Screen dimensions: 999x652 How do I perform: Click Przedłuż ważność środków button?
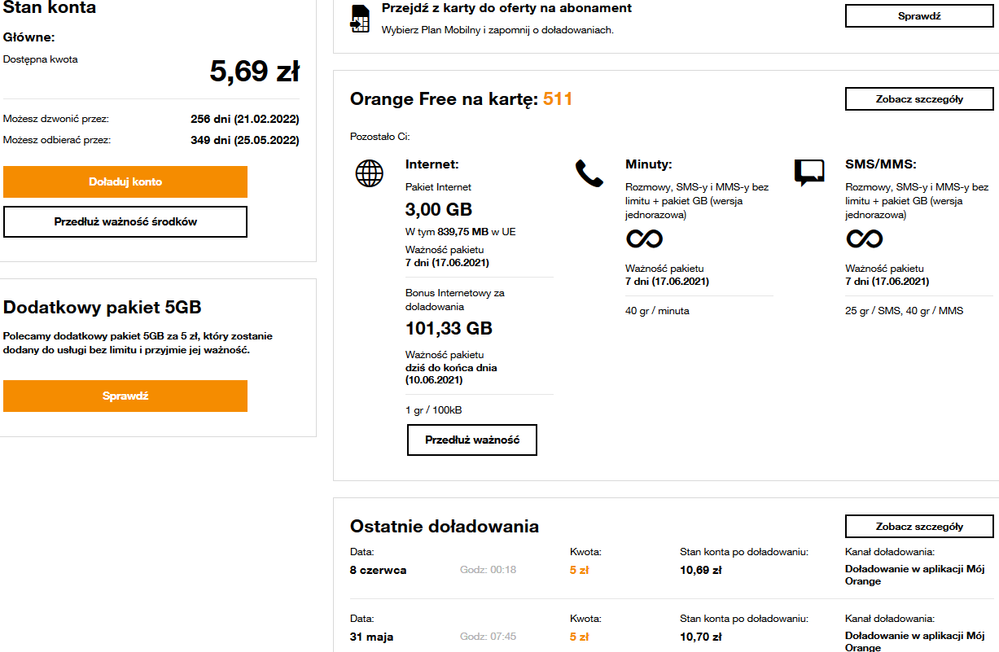pyautogui.click(x=125, y=222)
